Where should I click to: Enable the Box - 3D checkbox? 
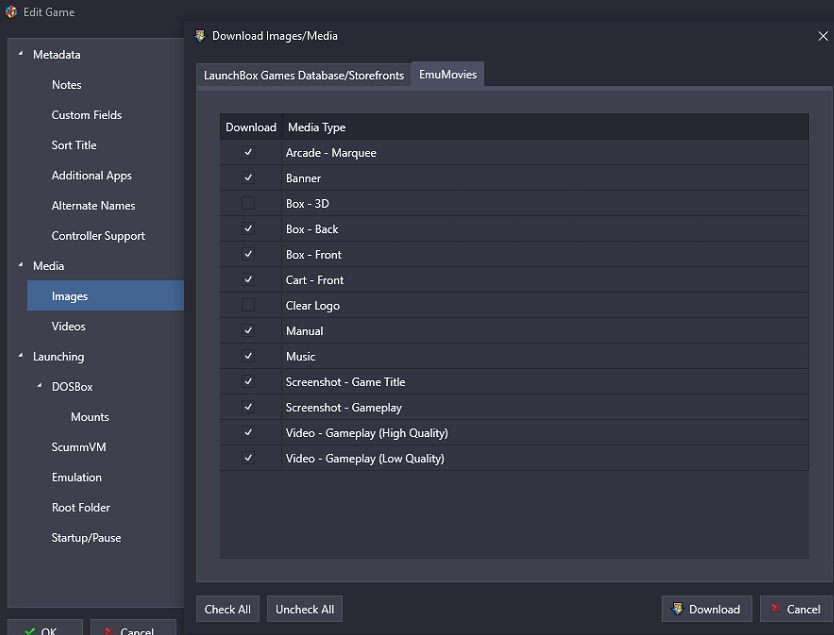(x=248, y=203)
